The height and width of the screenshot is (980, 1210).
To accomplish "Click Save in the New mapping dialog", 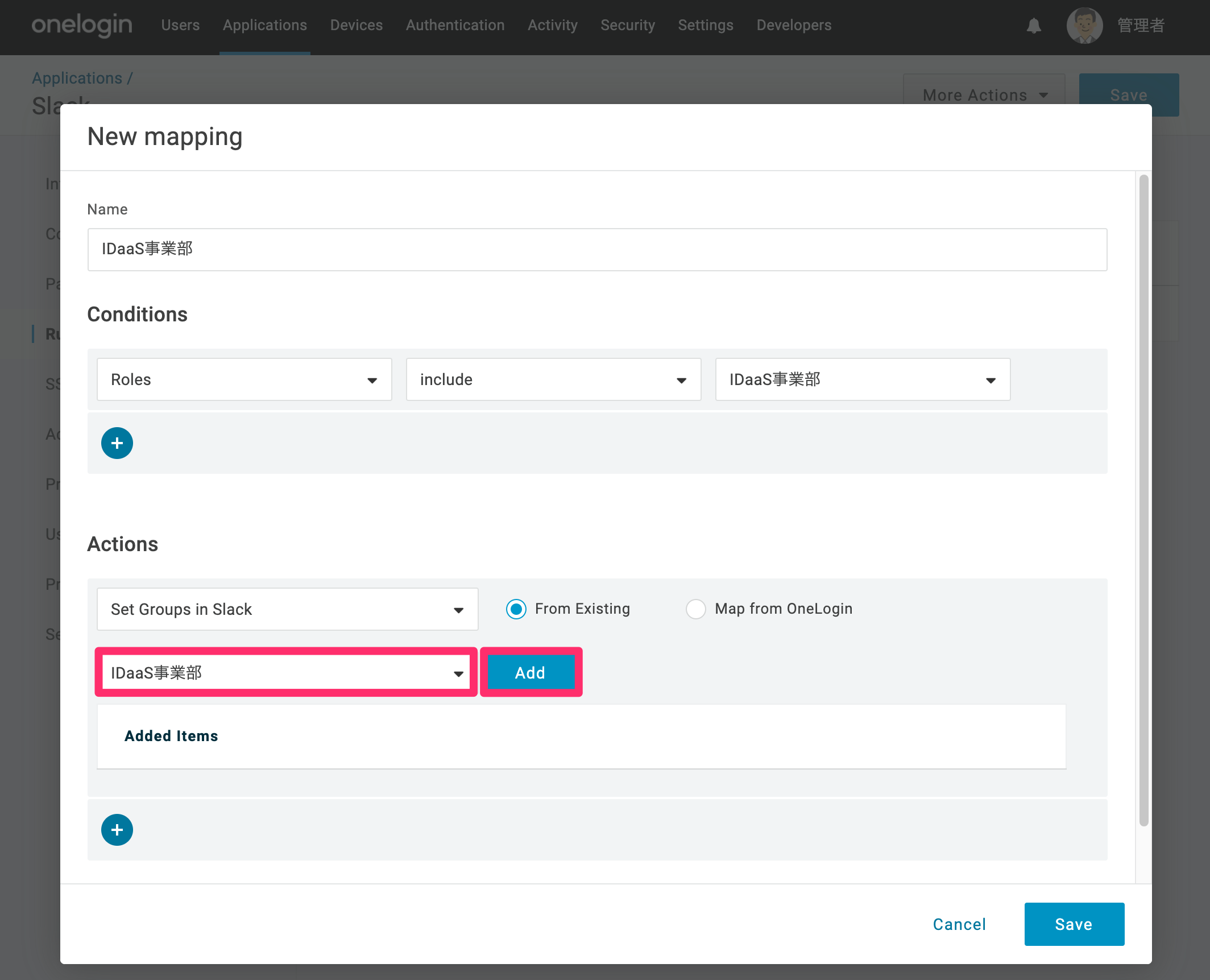I will coord(1074,924).
